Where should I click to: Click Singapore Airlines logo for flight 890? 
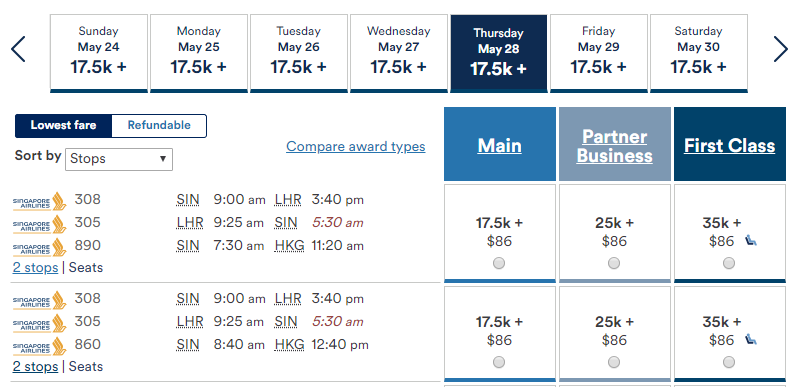click(39, 247)
